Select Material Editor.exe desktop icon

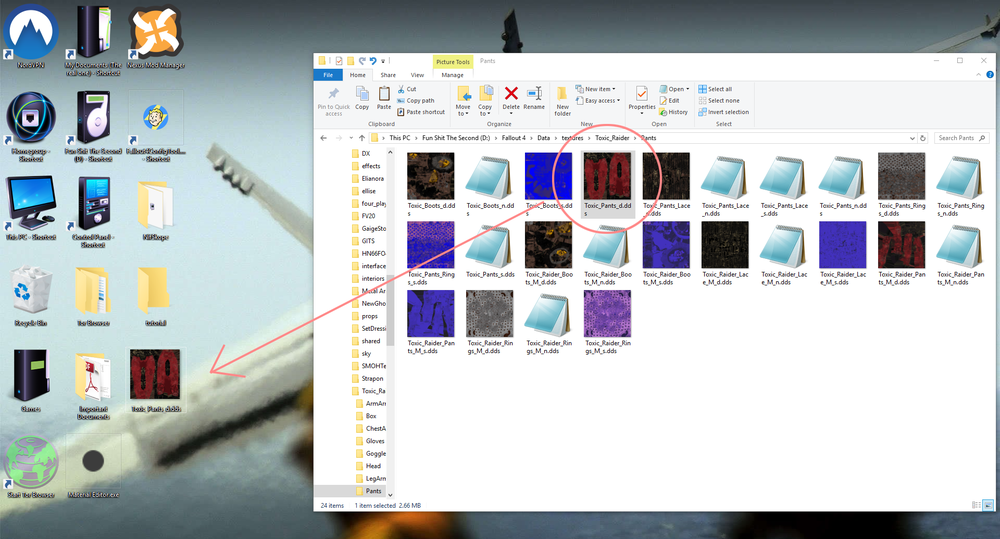click(x=93, y=467)
